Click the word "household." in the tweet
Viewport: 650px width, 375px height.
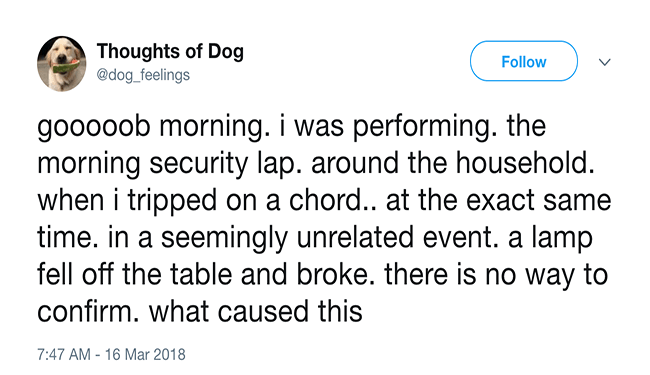click(x=525, y=162)
